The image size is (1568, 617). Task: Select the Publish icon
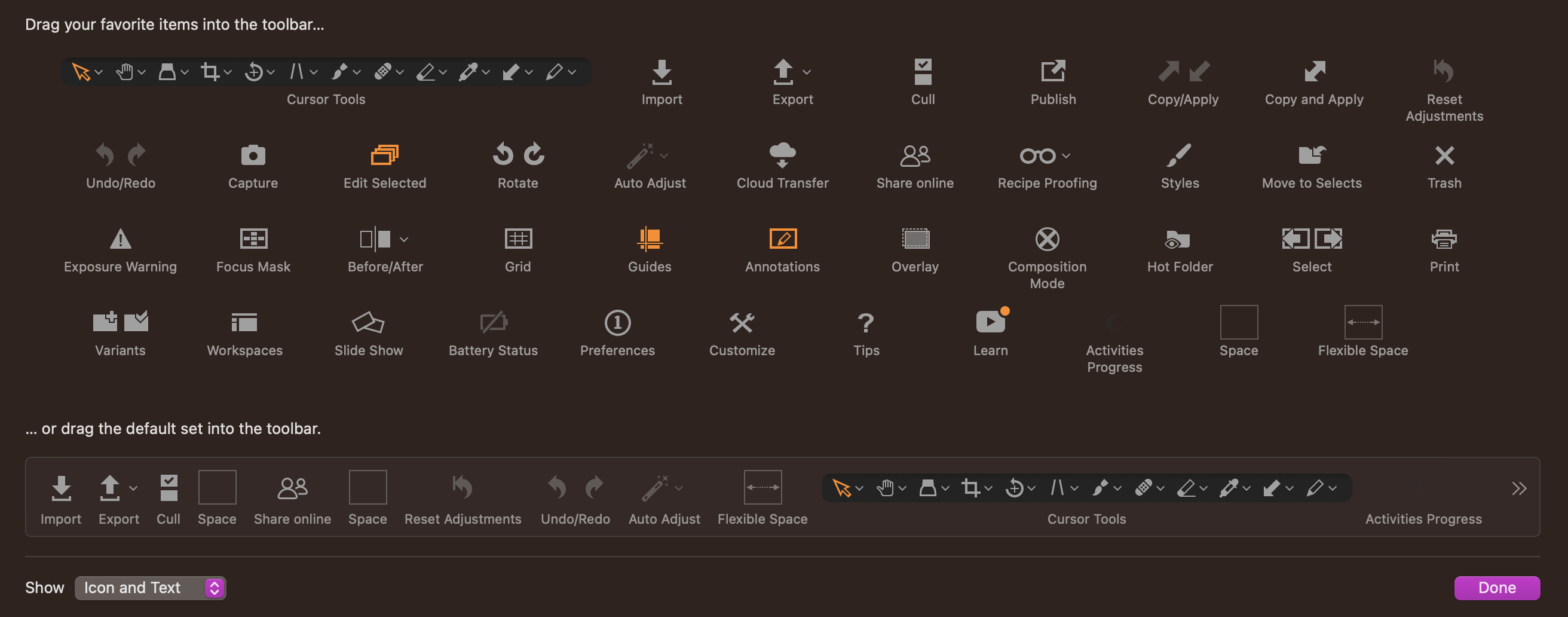1053,71
